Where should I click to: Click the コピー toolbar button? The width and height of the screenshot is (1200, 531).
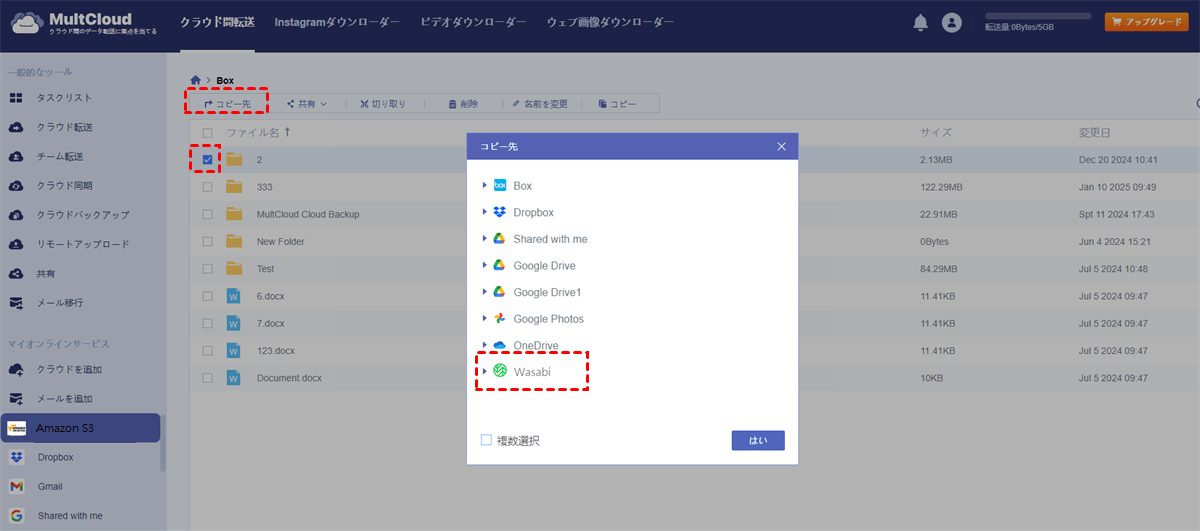(x=617, y=103)
